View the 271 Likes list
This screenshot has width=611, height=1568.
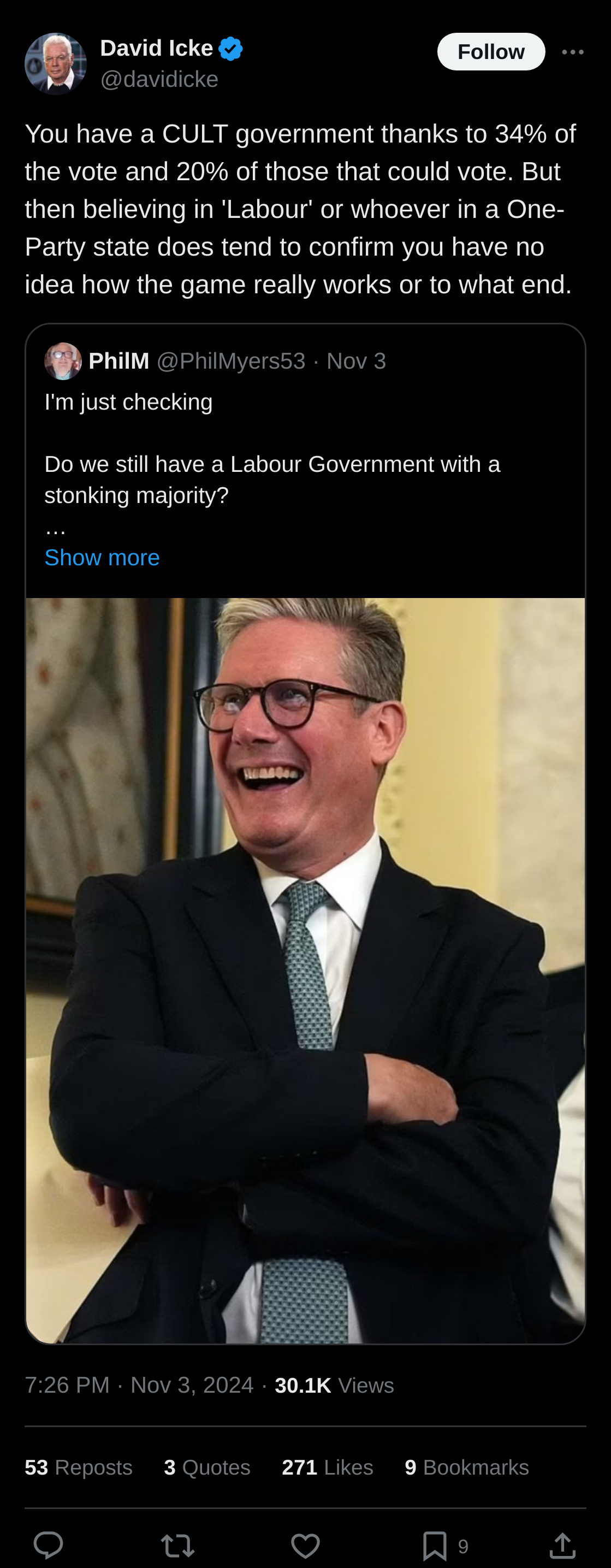[x=328, y=1468]
